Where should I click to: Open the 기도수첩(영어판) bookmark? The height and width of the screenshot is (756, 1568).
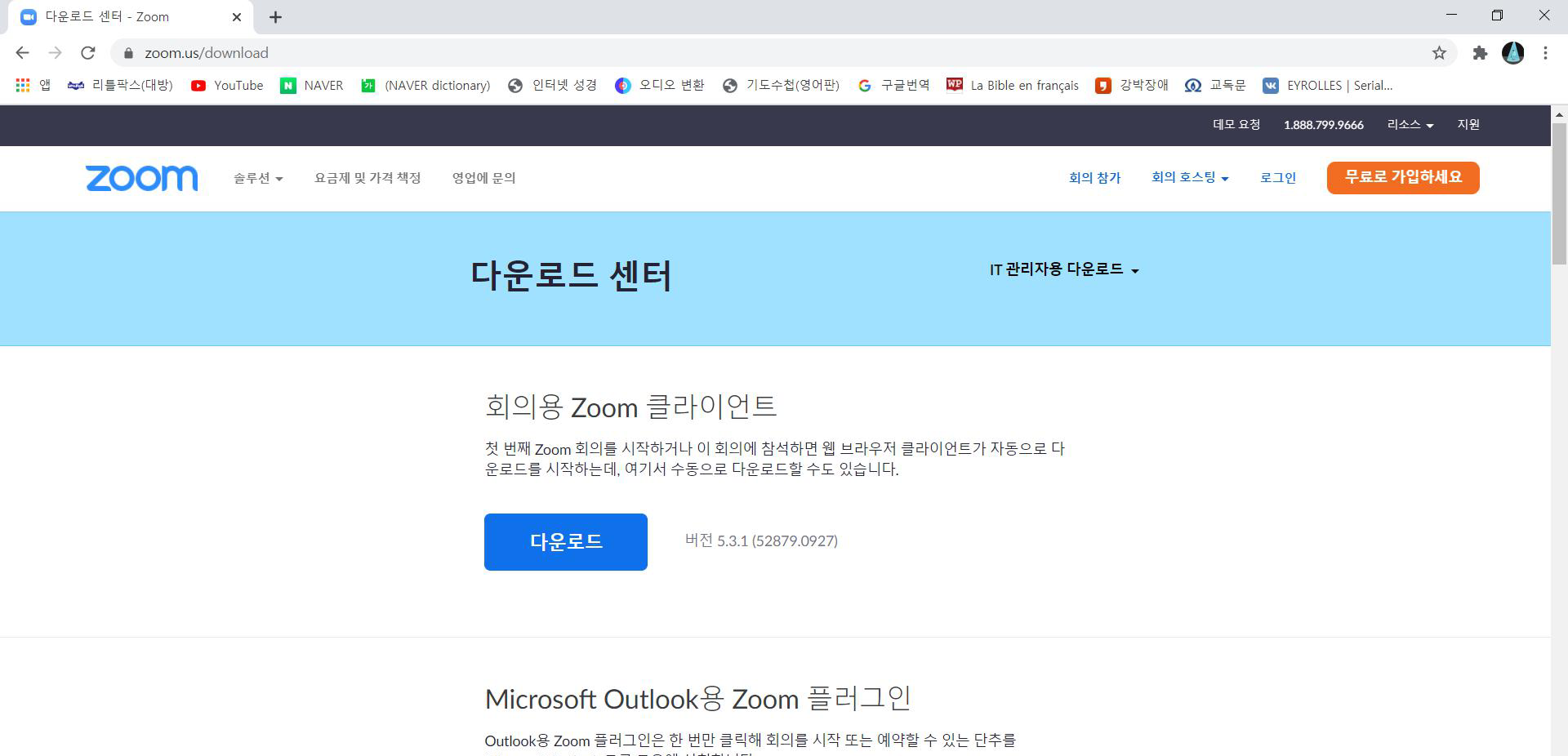781,85
